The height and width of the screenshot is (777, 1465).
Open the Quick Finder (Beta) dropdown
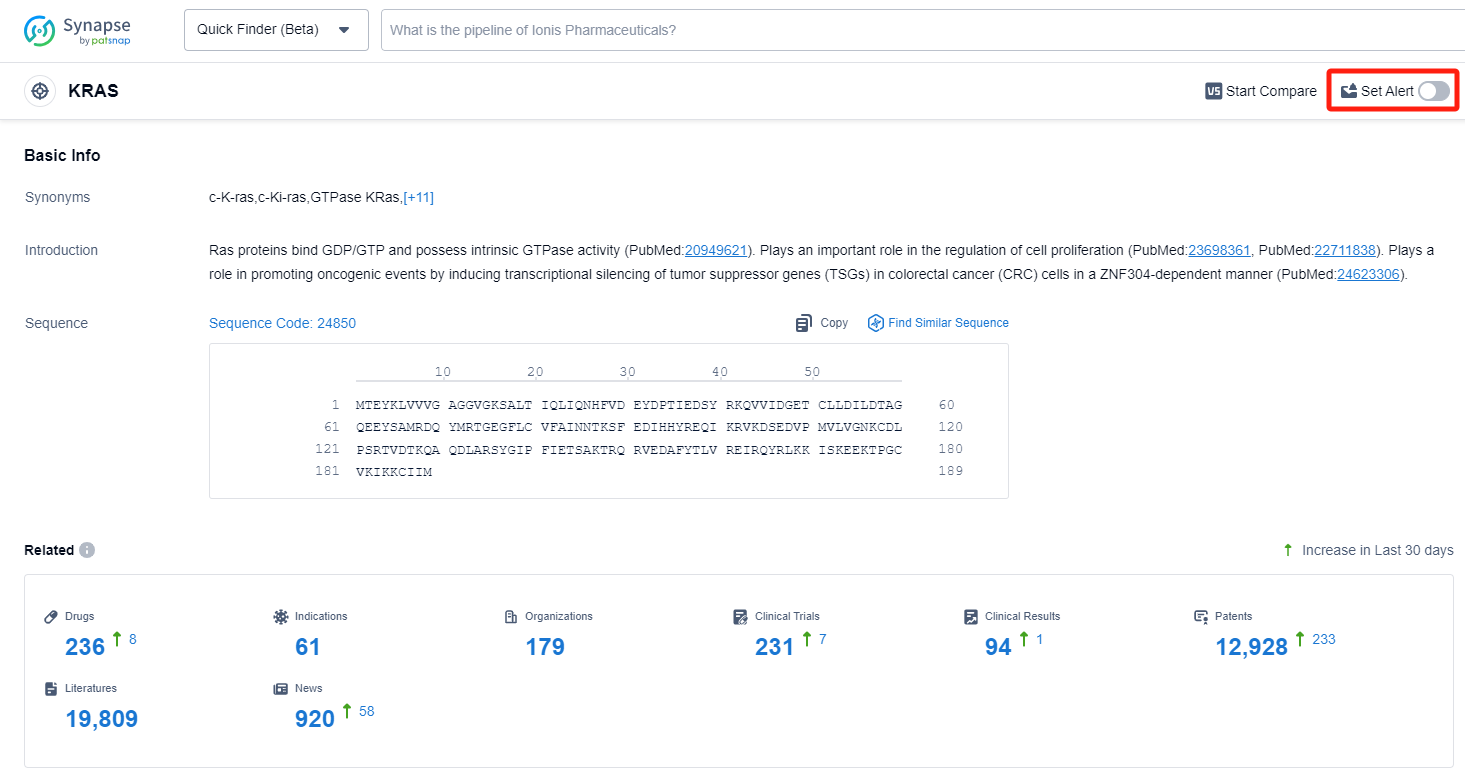[x=276, y=30]
